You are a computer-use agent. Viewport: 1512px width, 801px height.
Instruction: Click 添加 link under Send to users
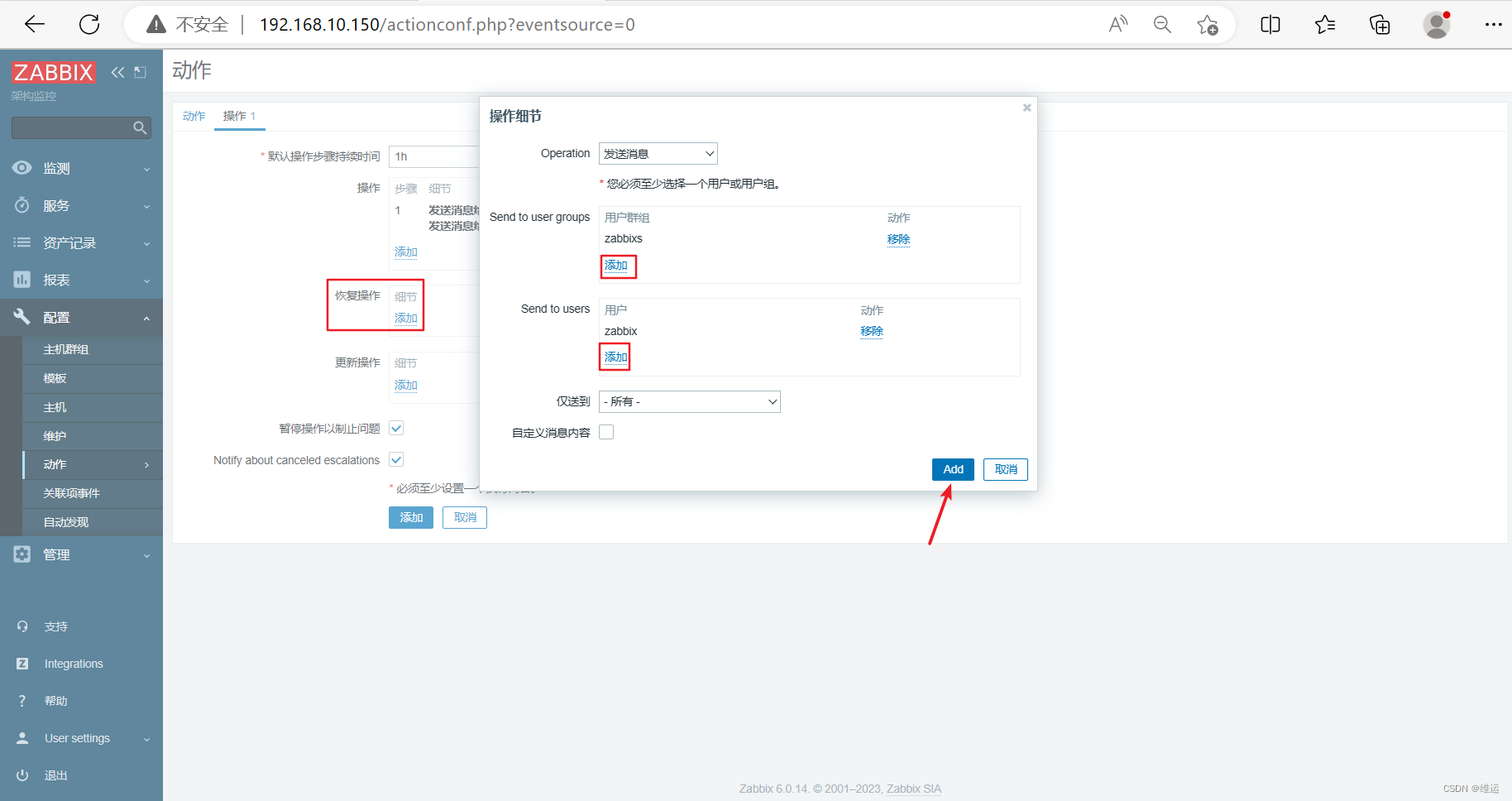point(616,357)
